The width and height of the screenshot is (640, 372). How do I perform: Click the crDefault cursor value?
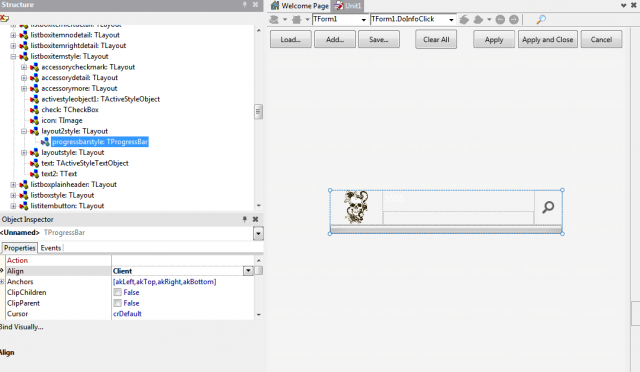(x=127, y=314)
